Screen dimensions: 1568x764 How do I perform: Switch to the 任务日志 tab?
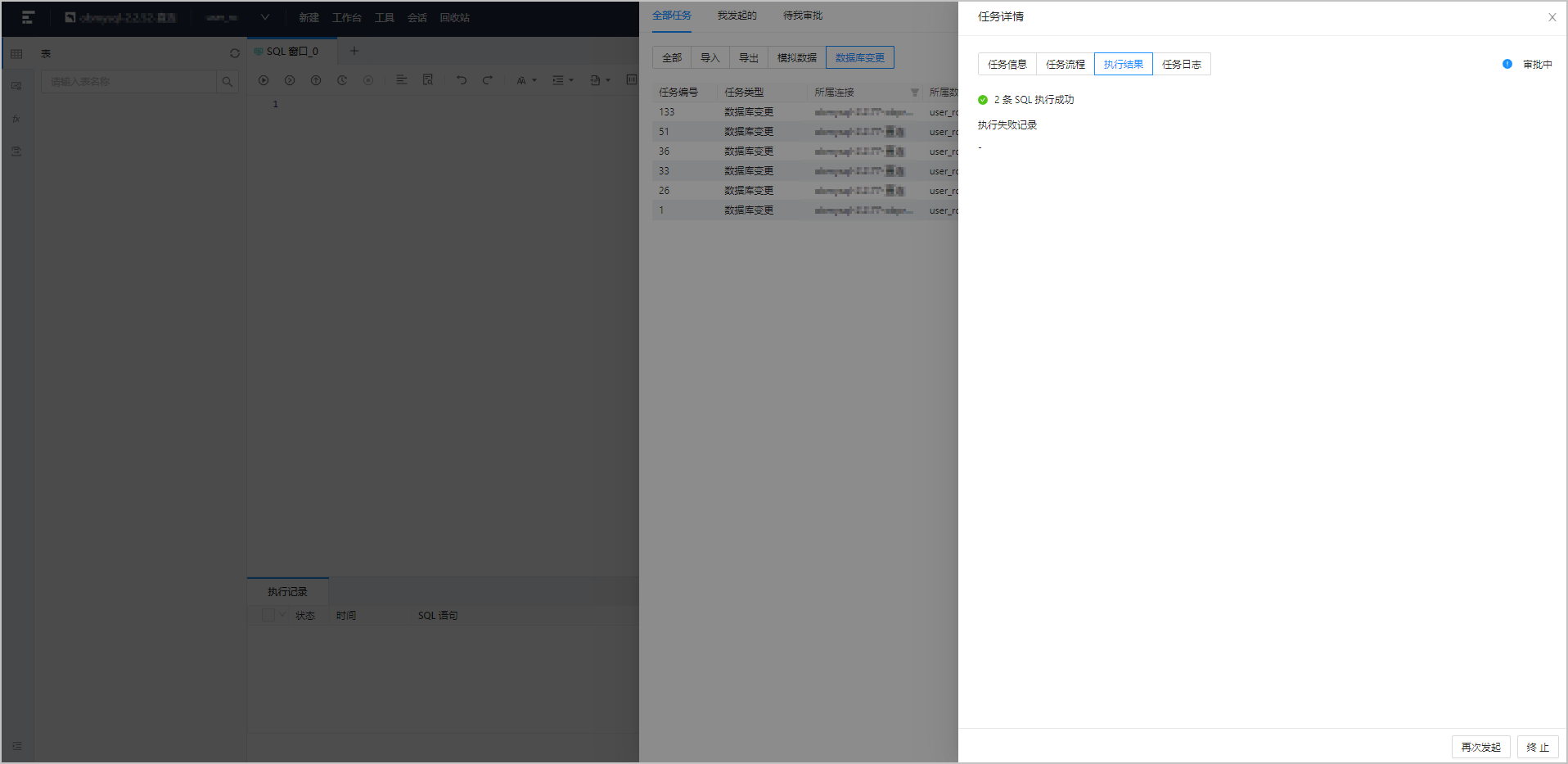1182,64
